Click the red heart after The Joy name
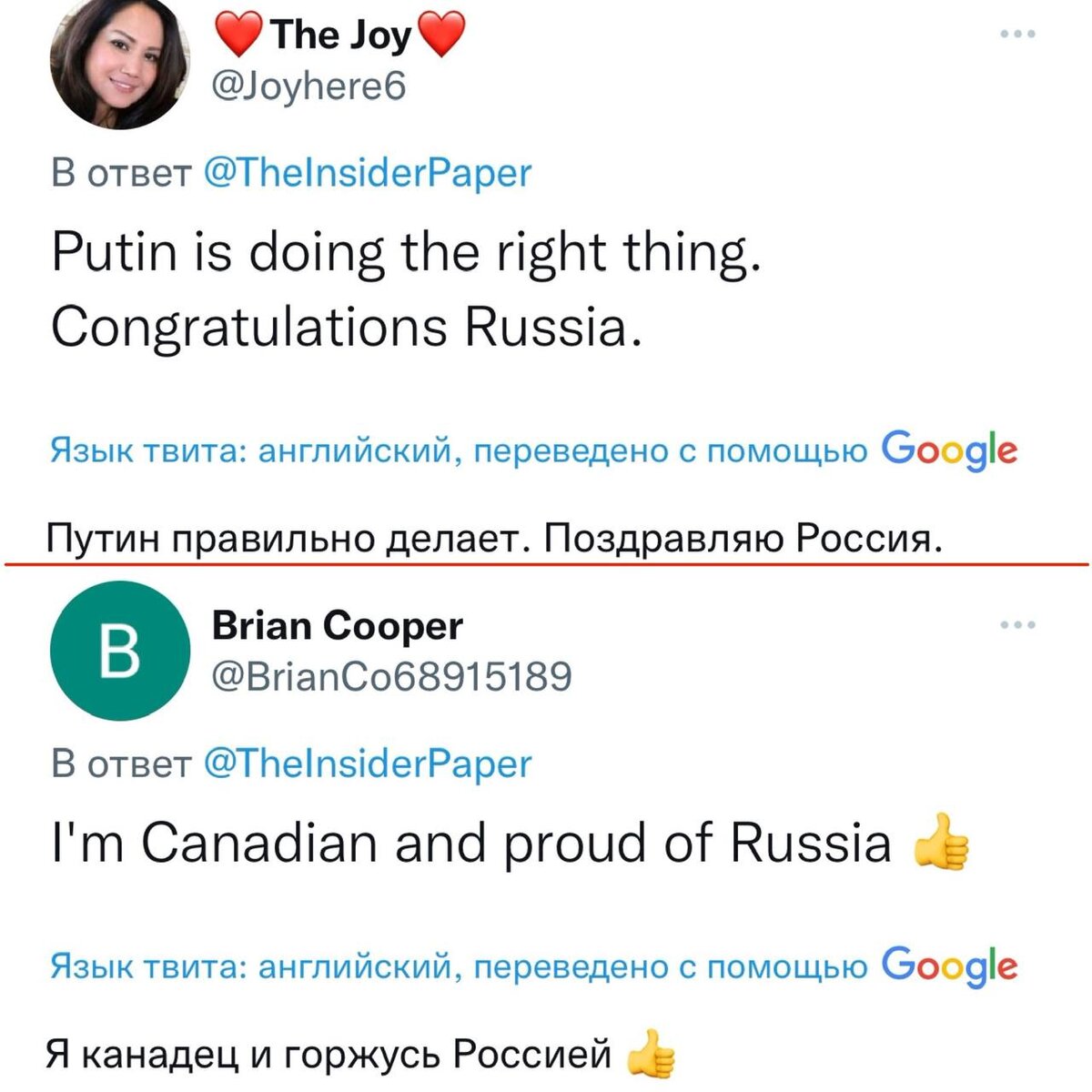 (x=440, y=36)
